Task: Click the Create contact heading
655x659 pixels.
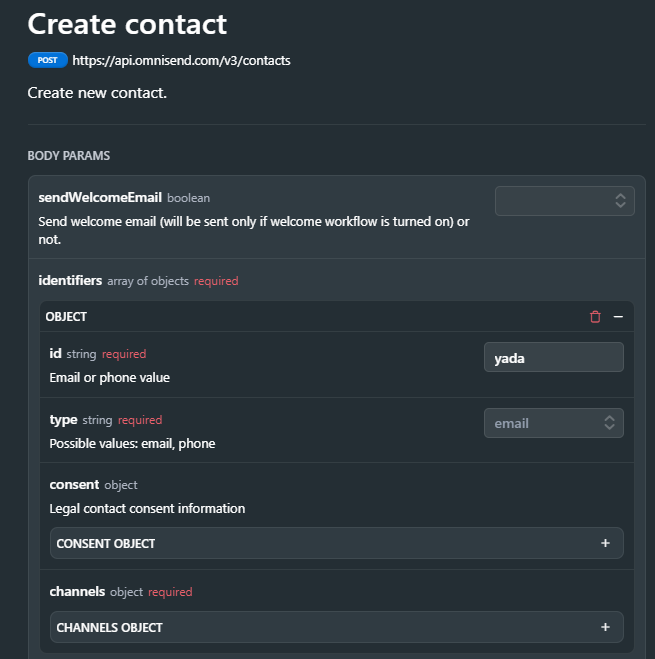Action: (127, 24)
